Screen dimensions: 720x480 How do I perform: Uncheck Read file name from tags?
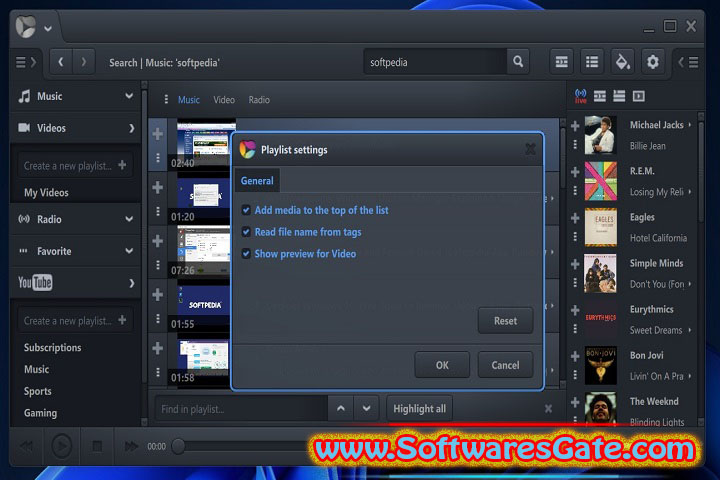click(x=246, y=232)
